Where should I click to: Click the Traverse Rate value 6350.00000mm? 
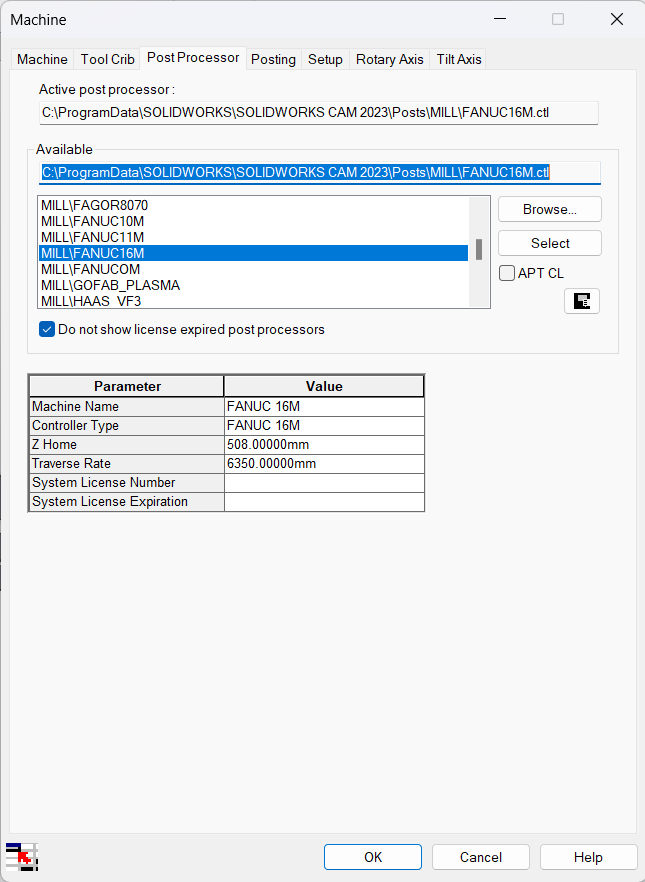(x=324, y=464)
